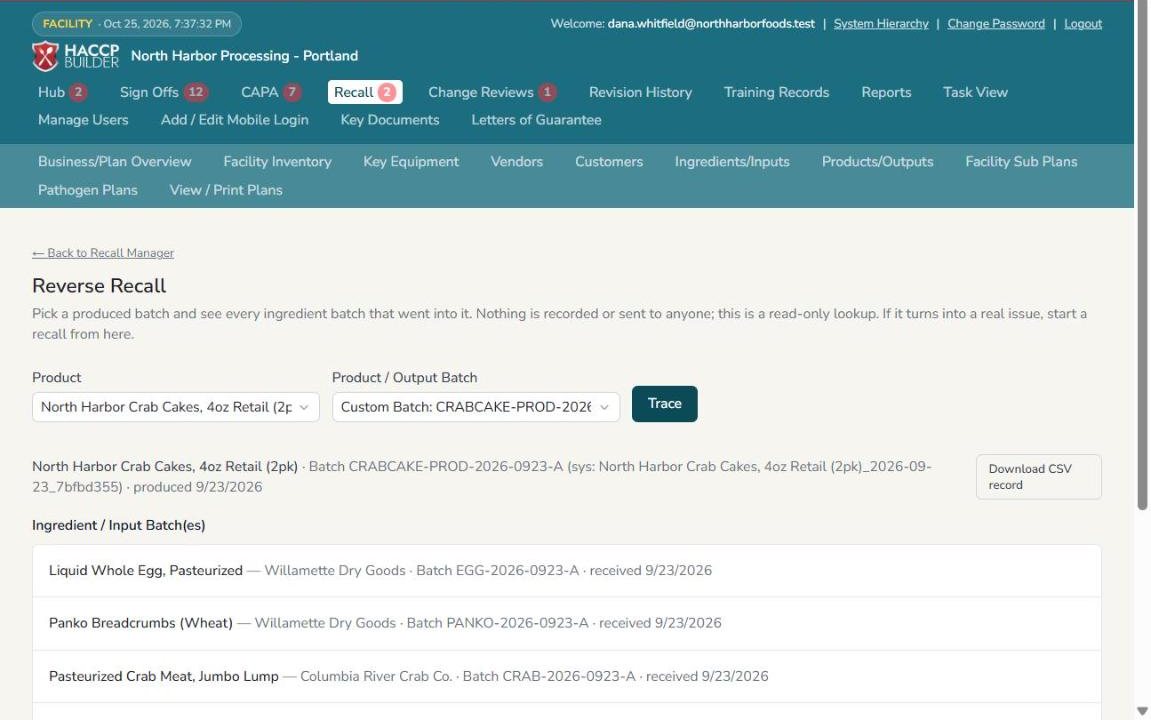Go to Reports
Screen dimensions: 1151x720
tap(886, 92)
